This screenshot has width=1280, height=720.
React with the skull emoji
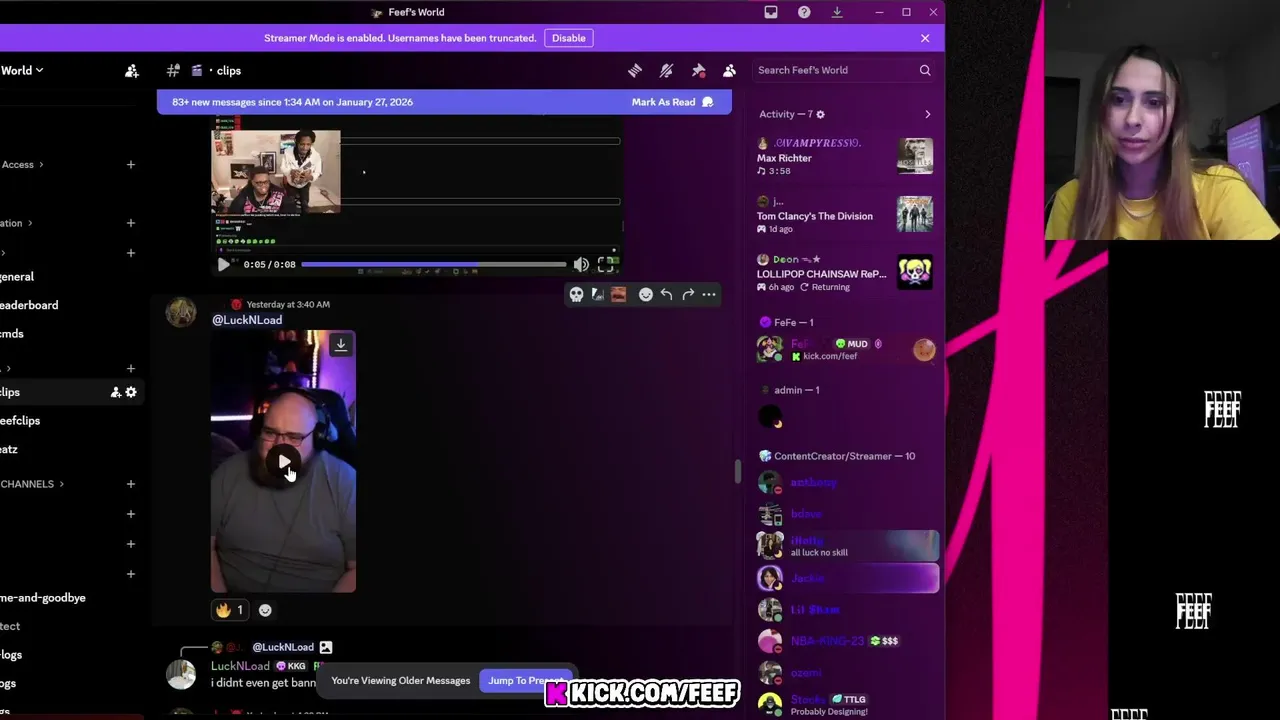pos(576,294)
